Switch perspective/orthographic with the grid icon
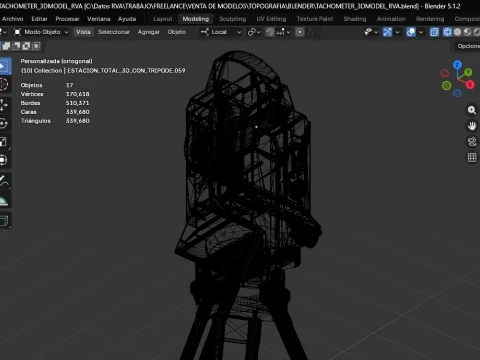The width and height of the screenshot is (480, 360). pyautogui.click(x=472, y=157)
